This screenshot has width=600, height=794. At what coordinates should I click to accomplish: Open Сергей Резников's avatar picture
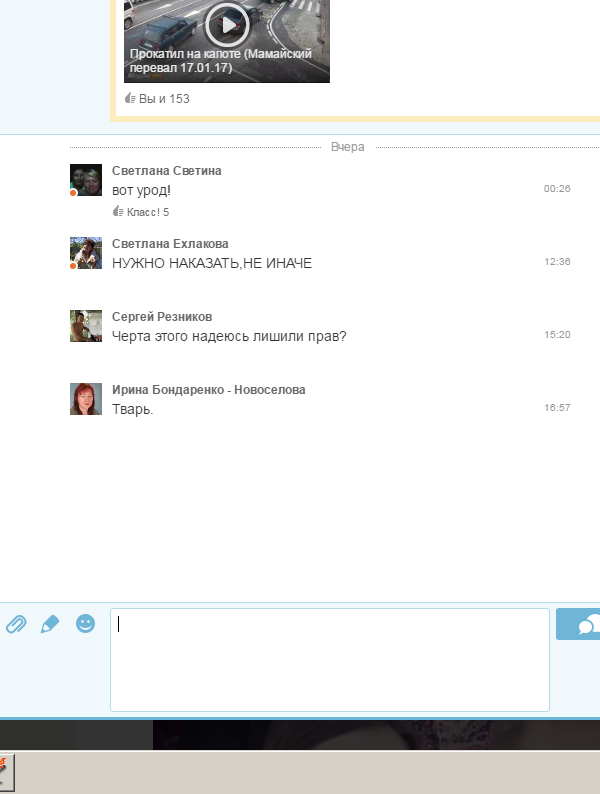(86, 326)
